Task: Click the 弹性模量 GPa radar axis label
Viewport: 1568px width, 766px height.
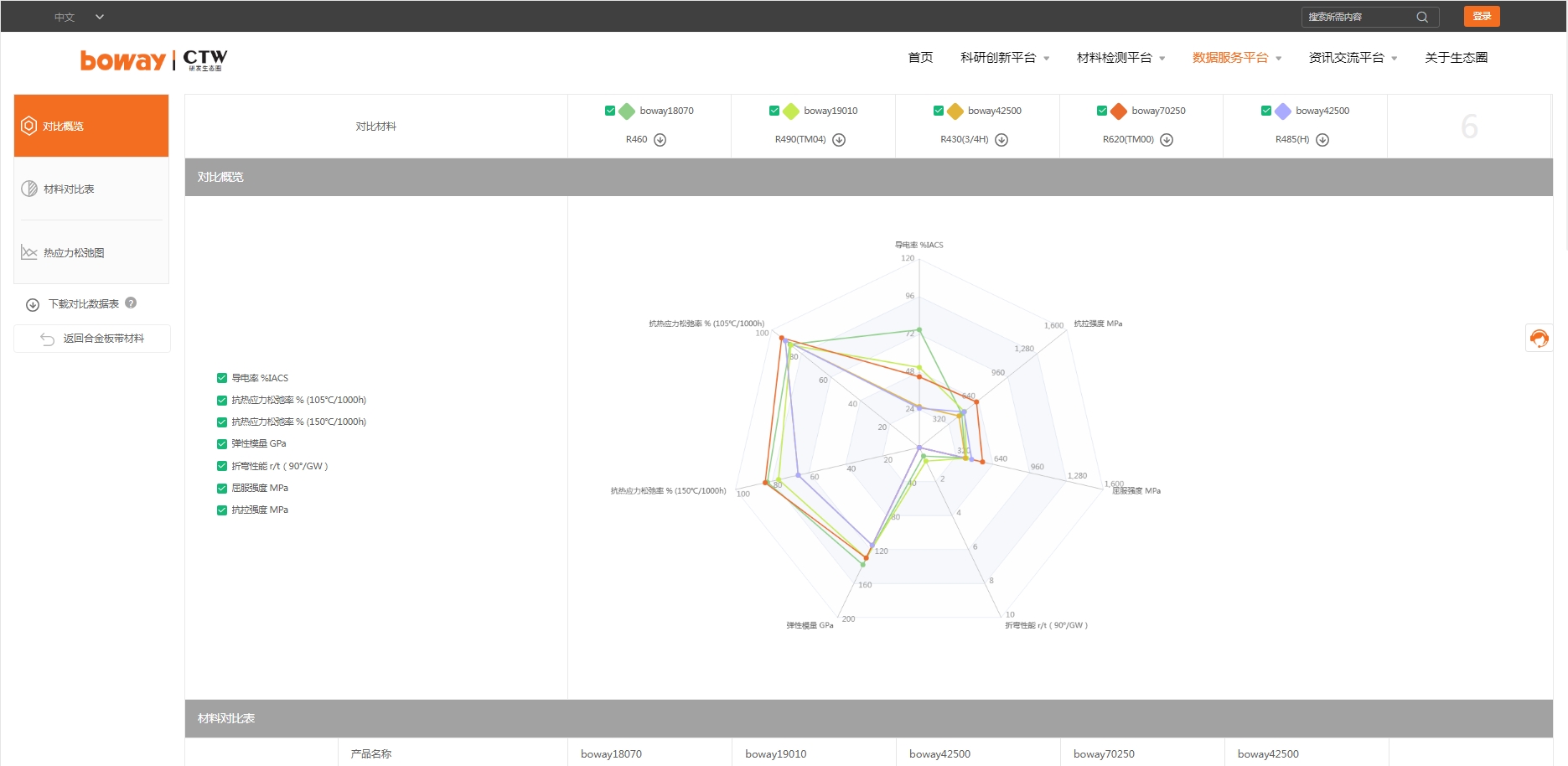Action: tap(810, 625)
